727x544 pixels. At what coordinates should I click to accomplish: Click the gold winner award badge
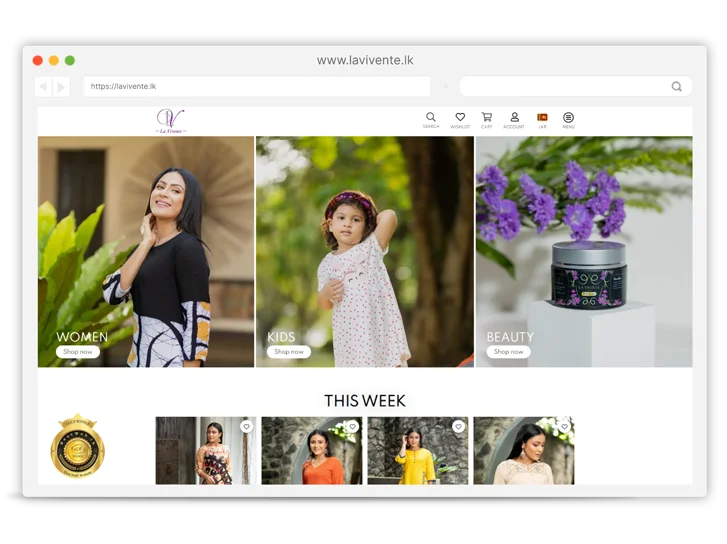point(77,446)
